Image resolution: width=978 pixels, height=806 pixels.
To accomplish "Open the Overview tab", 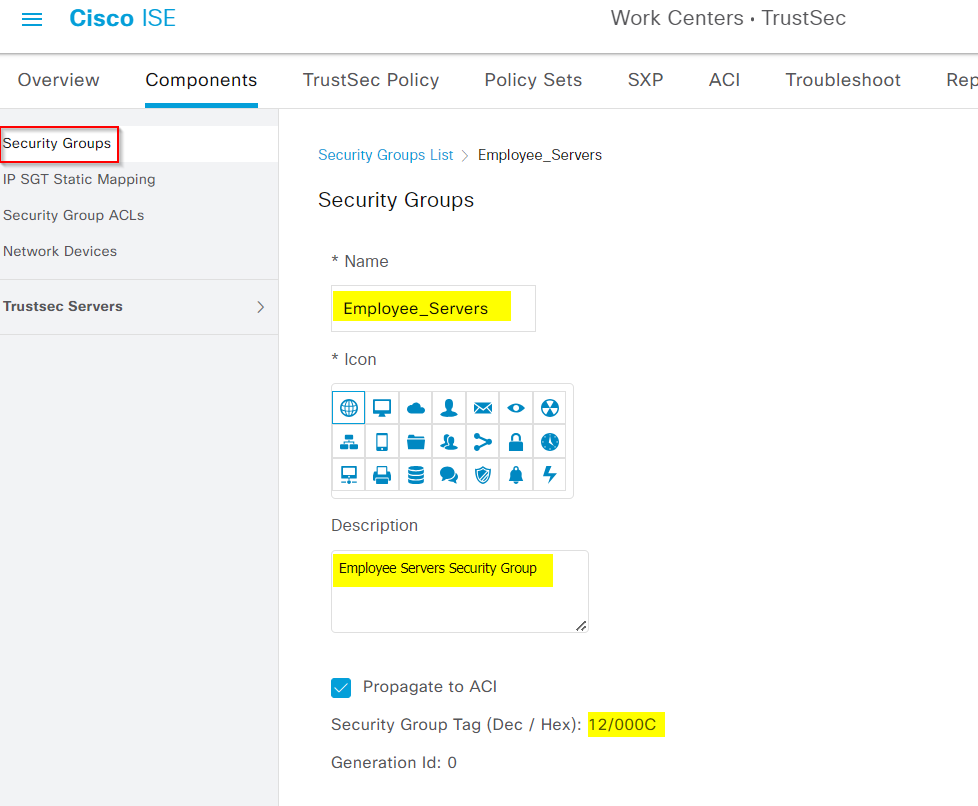I will click(59, 80).
